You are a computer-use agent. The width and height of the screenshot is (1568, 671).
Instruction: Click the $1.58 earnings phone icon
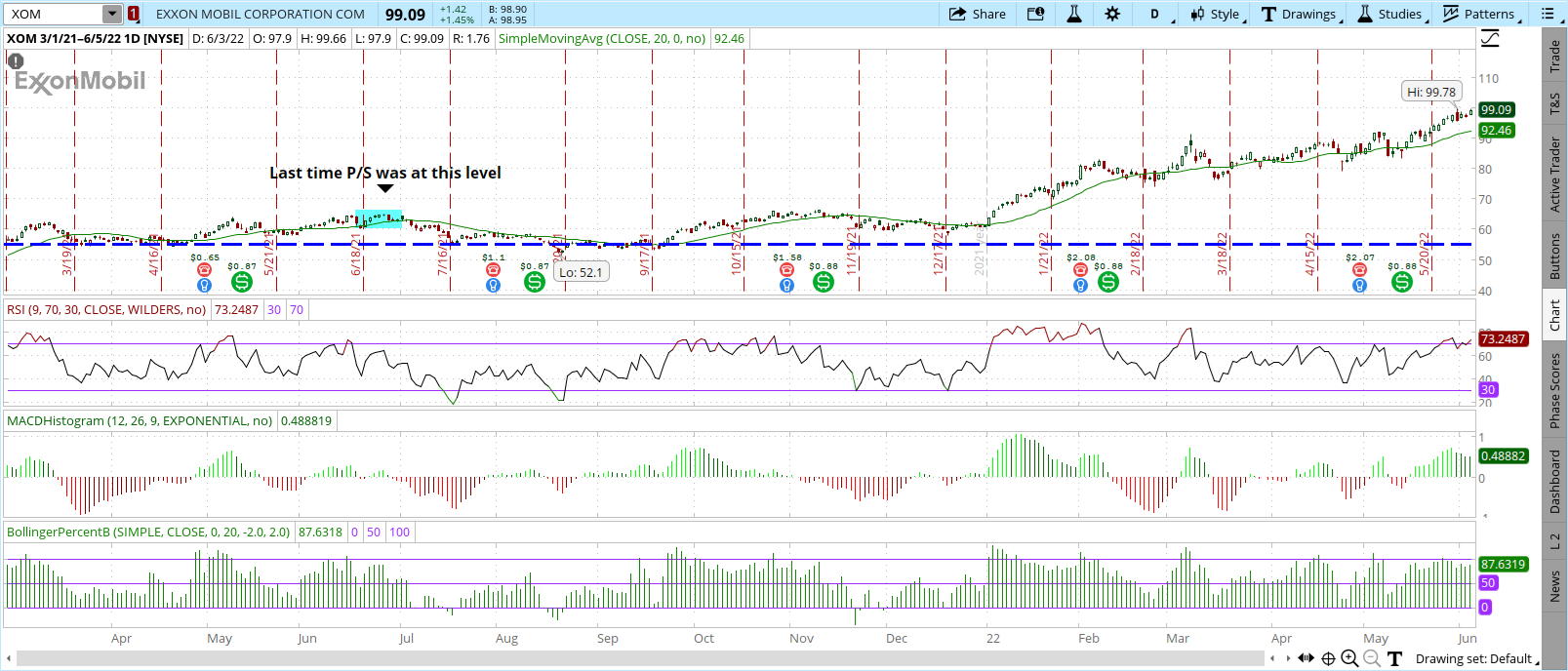[786, 270]
